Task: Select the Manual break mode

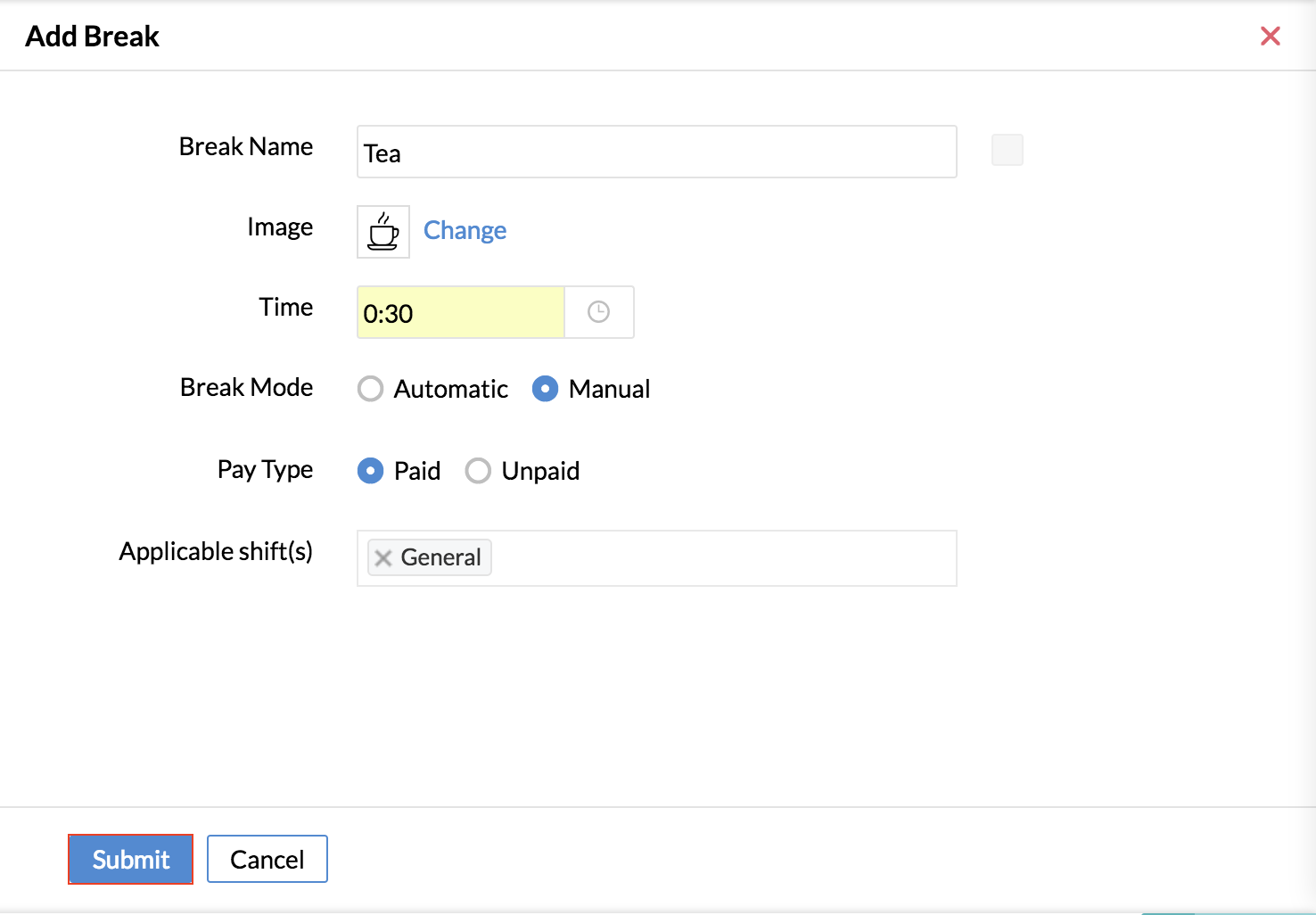Action: tap(545, 389)
